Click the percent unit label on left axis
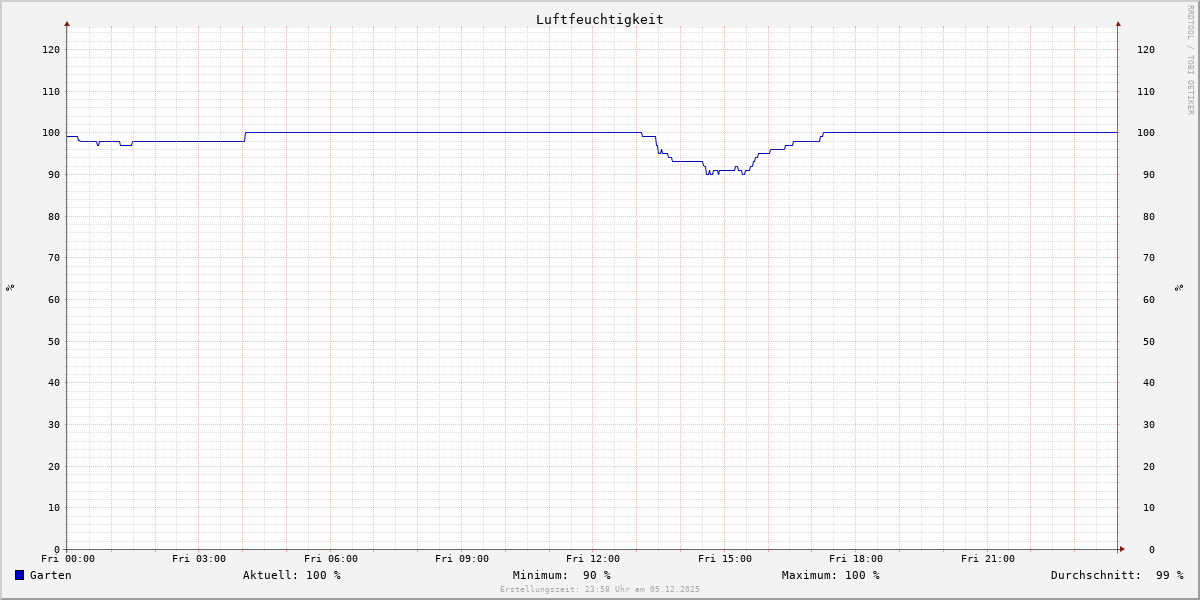The image size is (1200, 600). click(10, 287)
